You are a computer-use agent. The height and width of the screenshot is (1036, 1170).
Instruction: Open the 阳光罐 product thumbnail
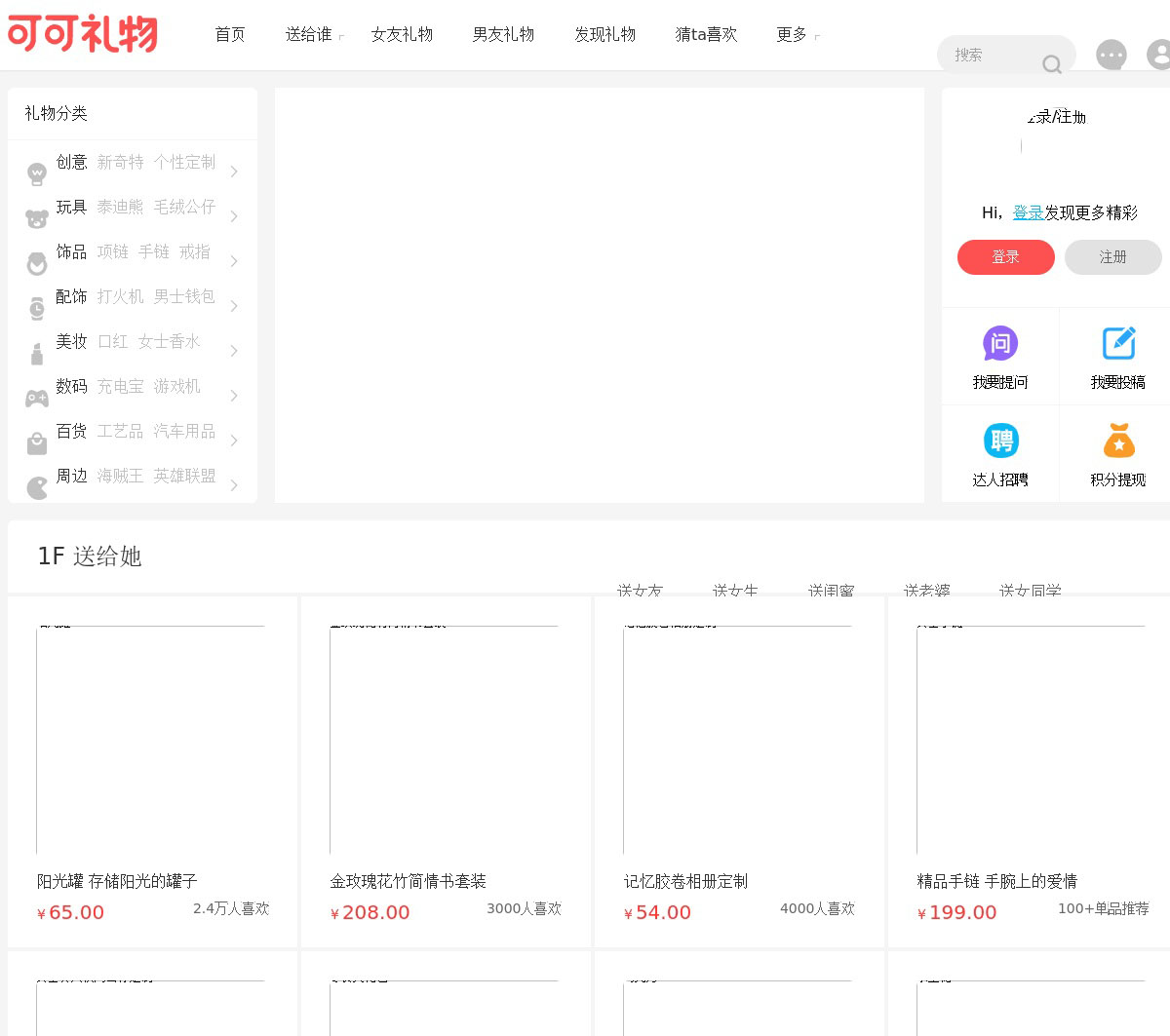point(151,741)
